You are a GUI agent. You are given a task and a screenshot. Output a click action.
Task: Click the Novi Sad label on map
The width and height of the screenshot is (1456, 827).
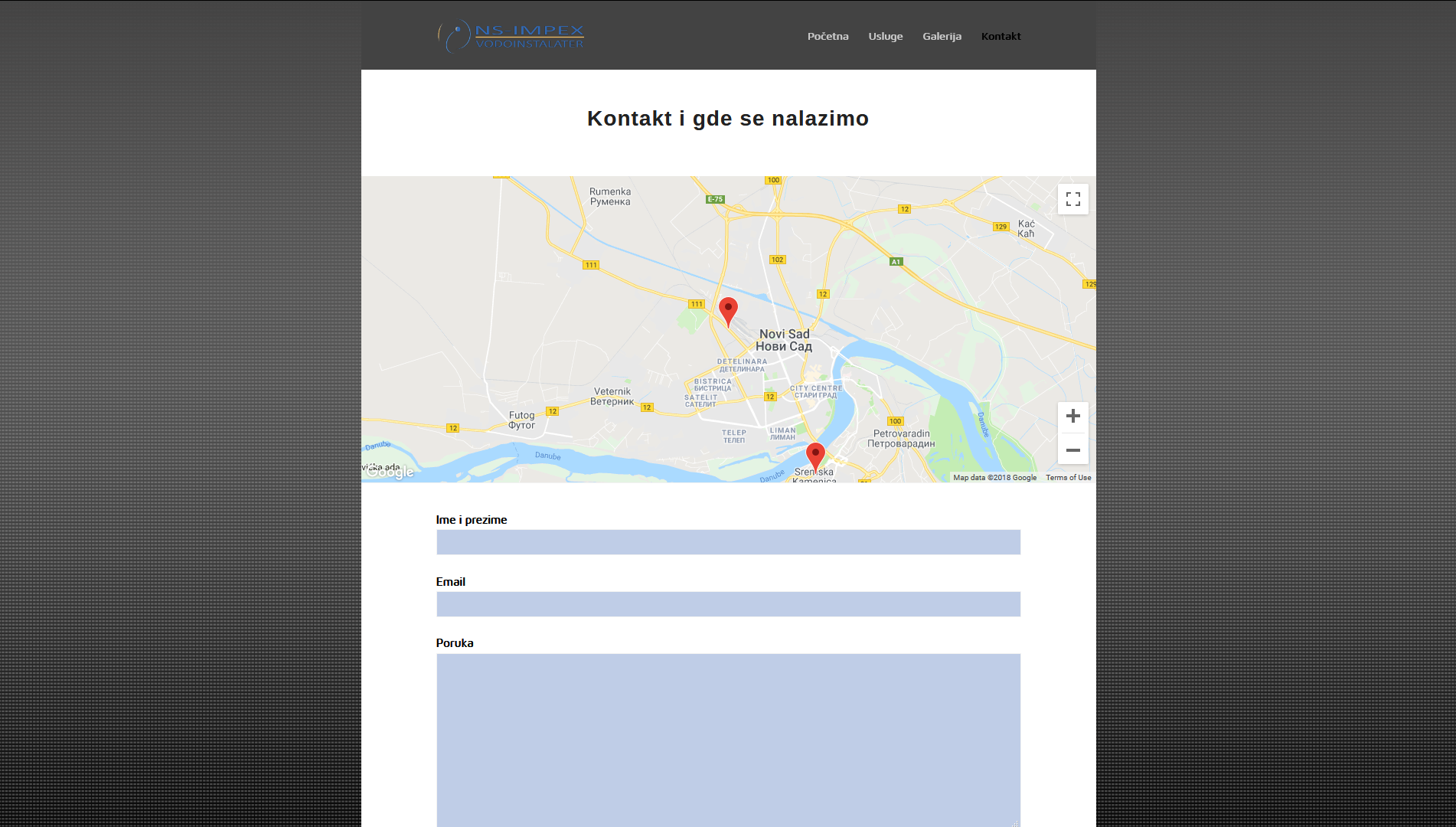pyautogui.click(x=784, y=340)
